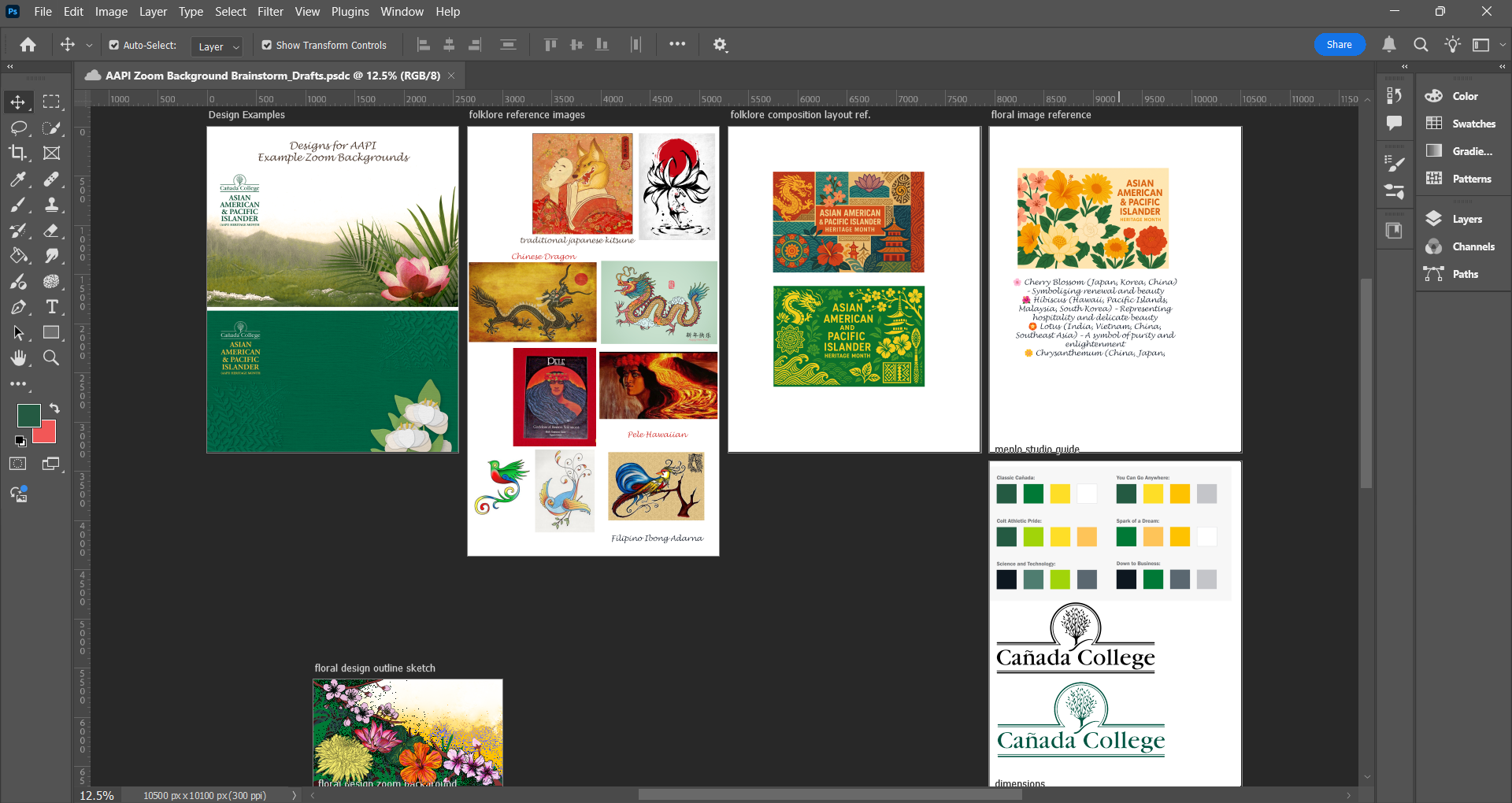The height and width of the screenshot is (803, 1512).
Task: Select the Brush tool
Action: point(17,205)
